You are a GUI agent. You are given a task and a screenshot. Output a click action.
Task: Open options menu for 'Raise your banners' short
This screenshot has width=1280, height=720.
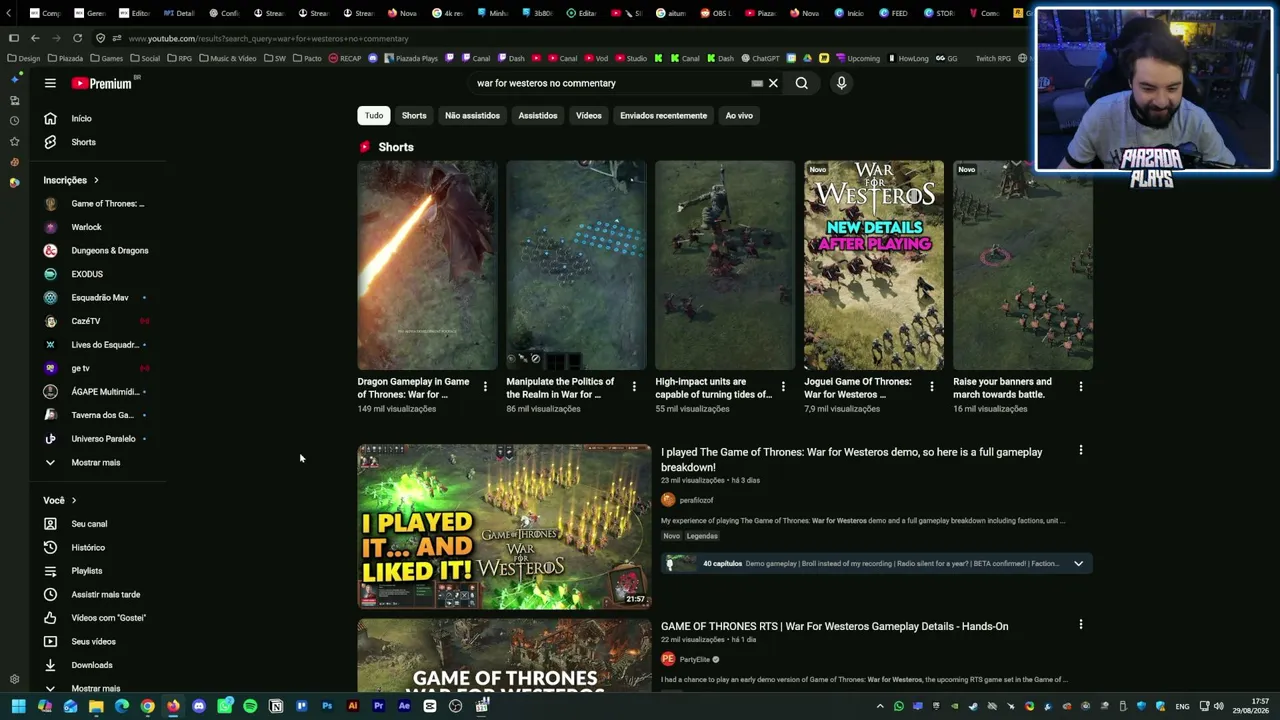coord(1081,386)
